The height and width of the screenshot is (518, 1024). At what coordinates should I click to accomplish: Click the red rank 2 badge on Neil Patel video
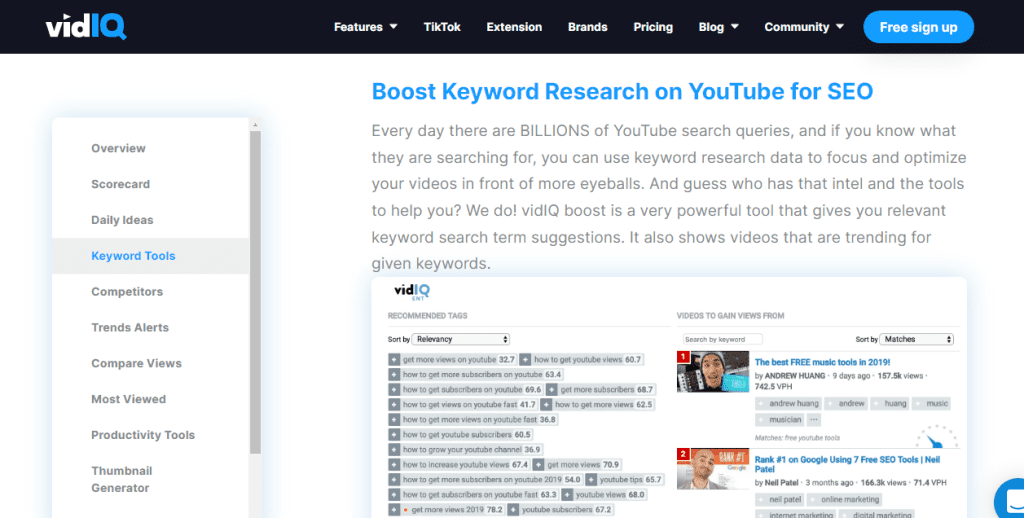683,454
